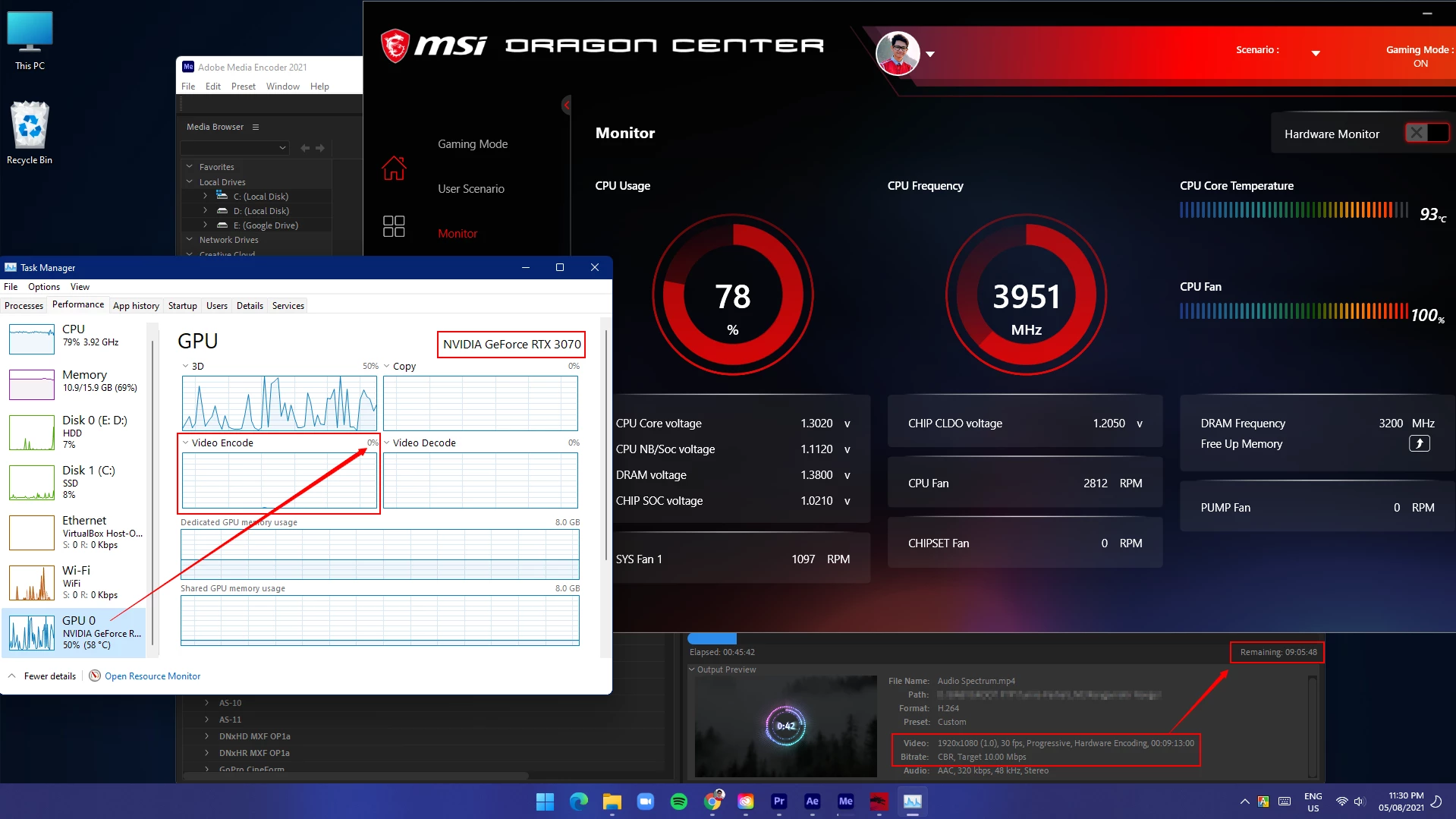Screen dimensions: 1456x819
Task: Click volume icon in system tray
Action: click(1359, 802)
